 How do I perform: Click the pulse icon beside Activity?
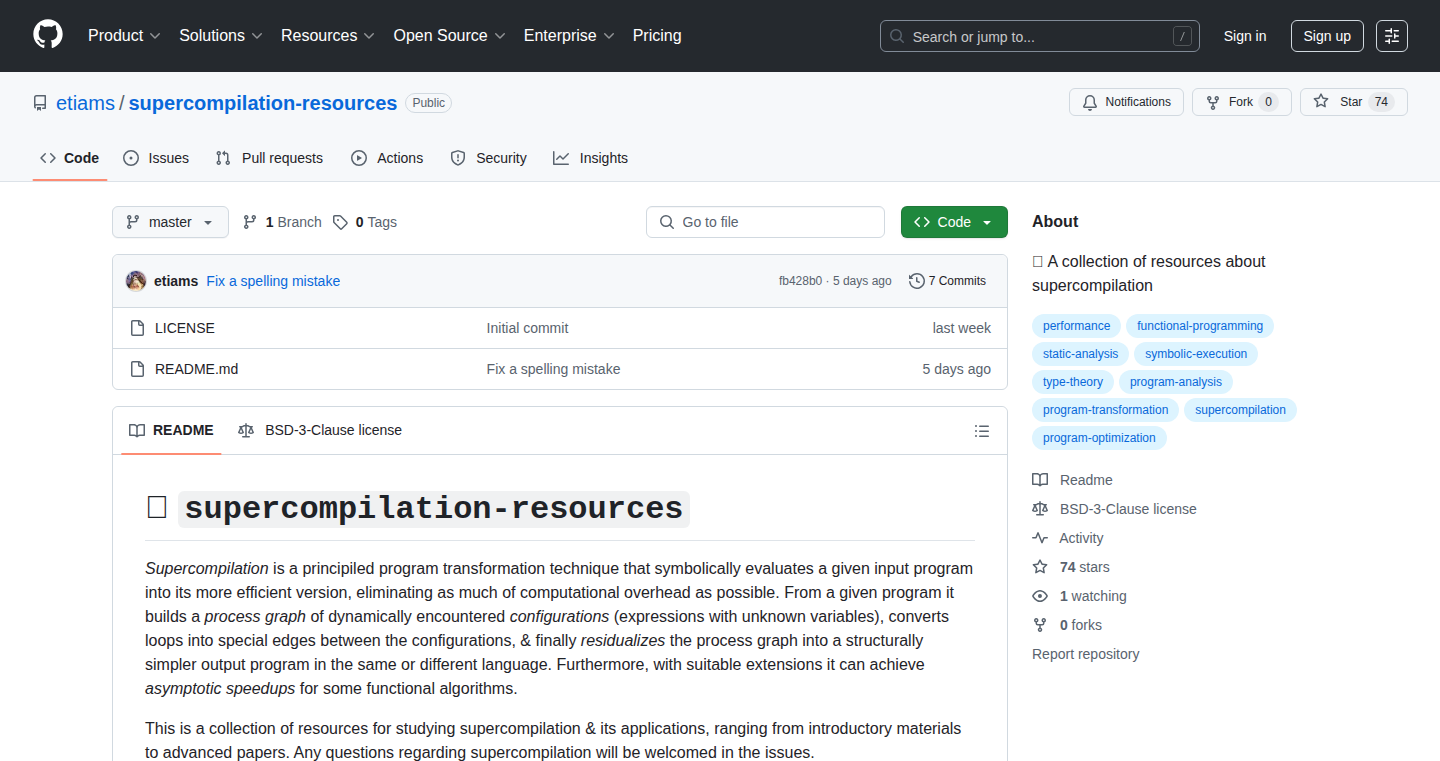[x=1040, y=538]
